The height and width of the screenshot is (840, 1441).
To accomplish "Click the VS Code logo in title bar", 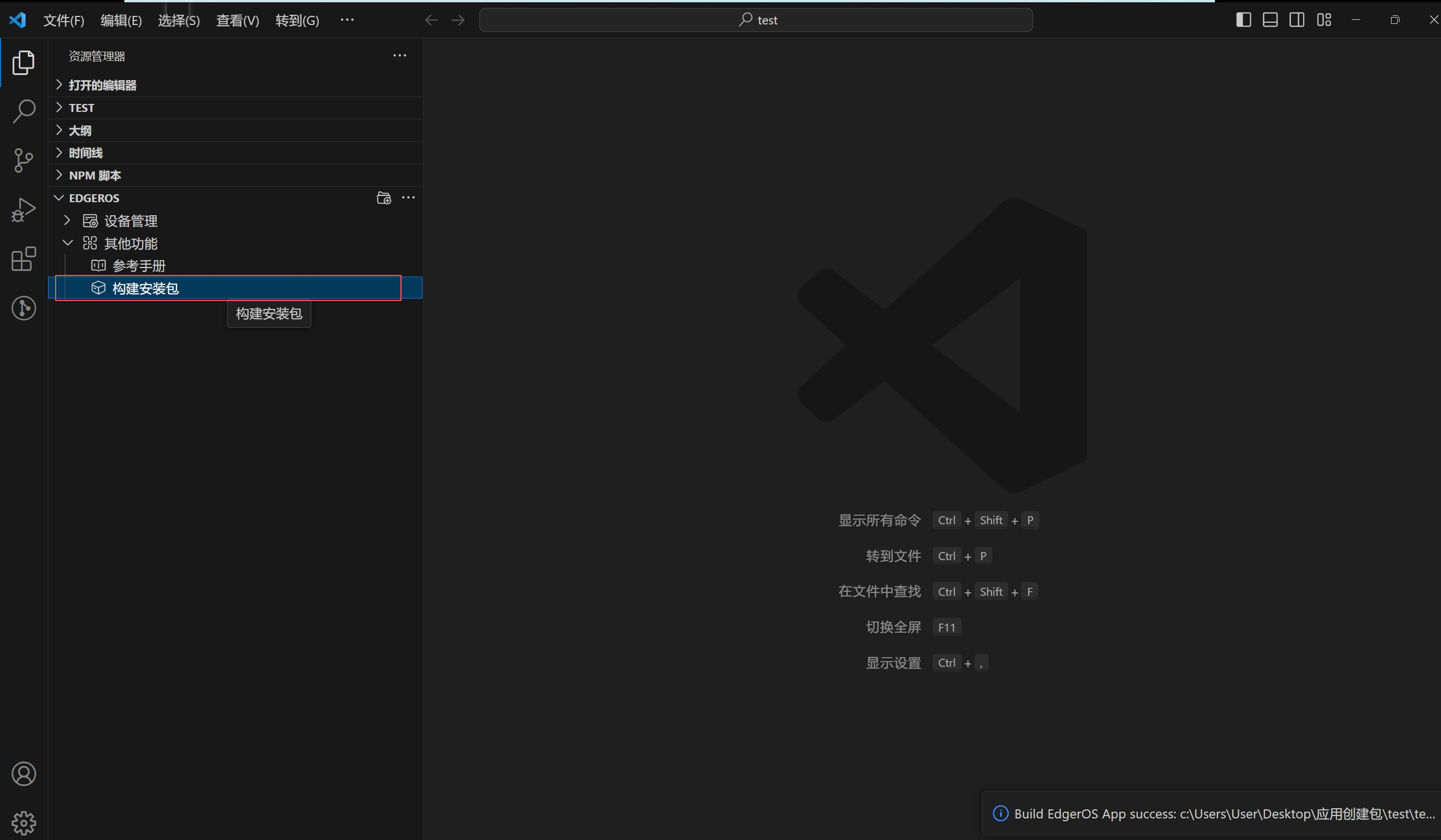I will (x=18, y=20).
